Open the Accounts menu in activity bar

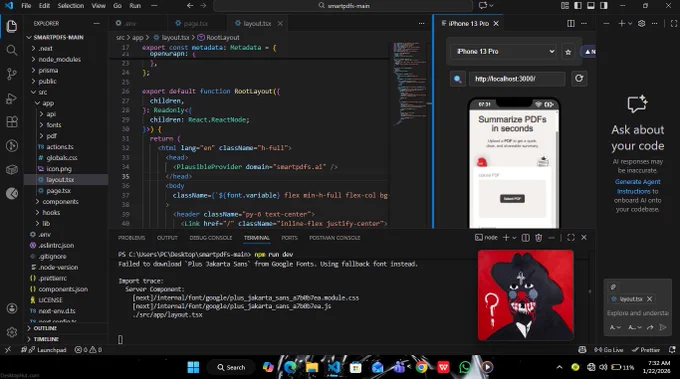pos(12,308)
